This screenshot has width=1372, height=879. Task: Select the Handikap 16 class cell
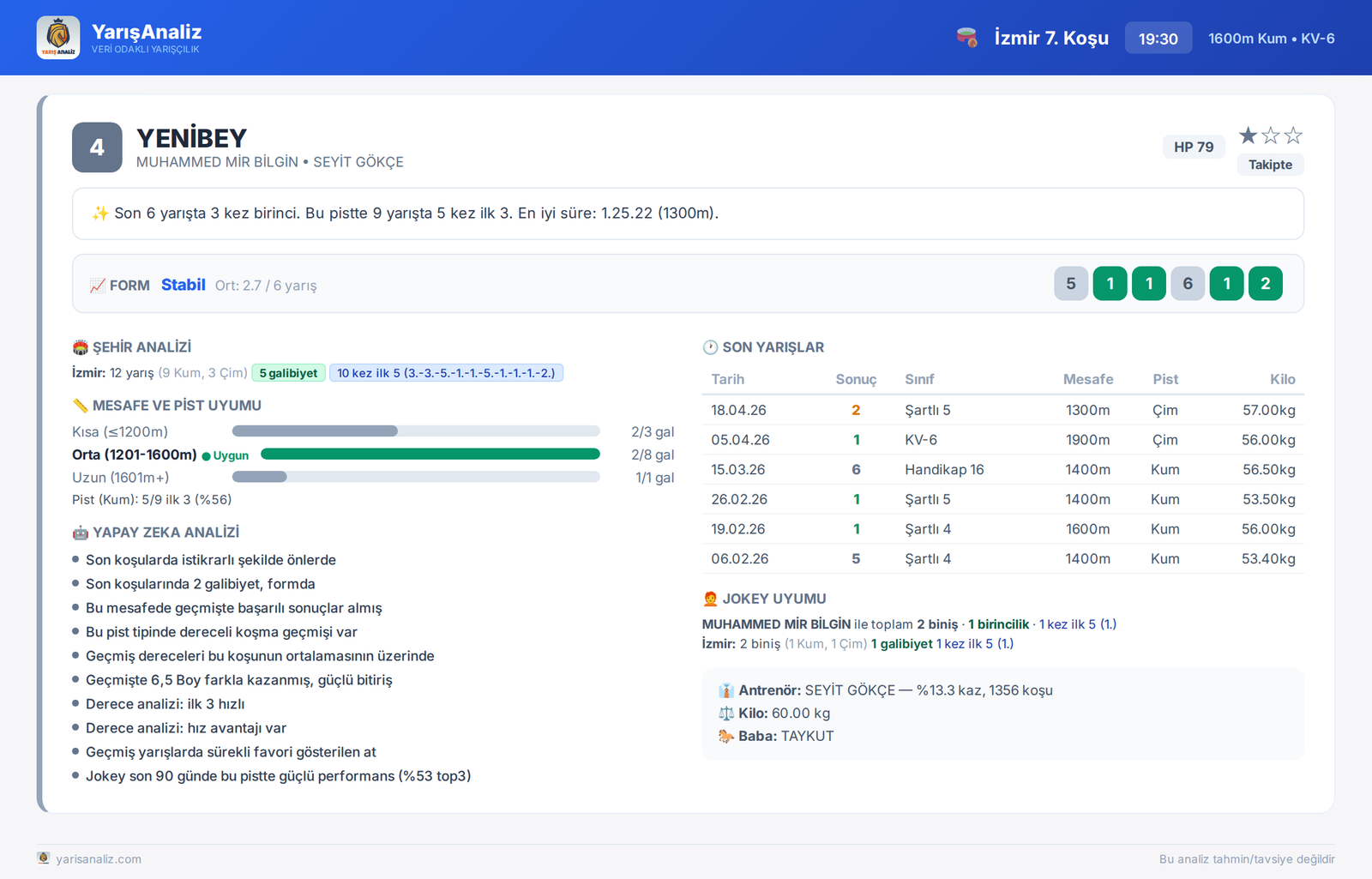[x=944, y=470]
